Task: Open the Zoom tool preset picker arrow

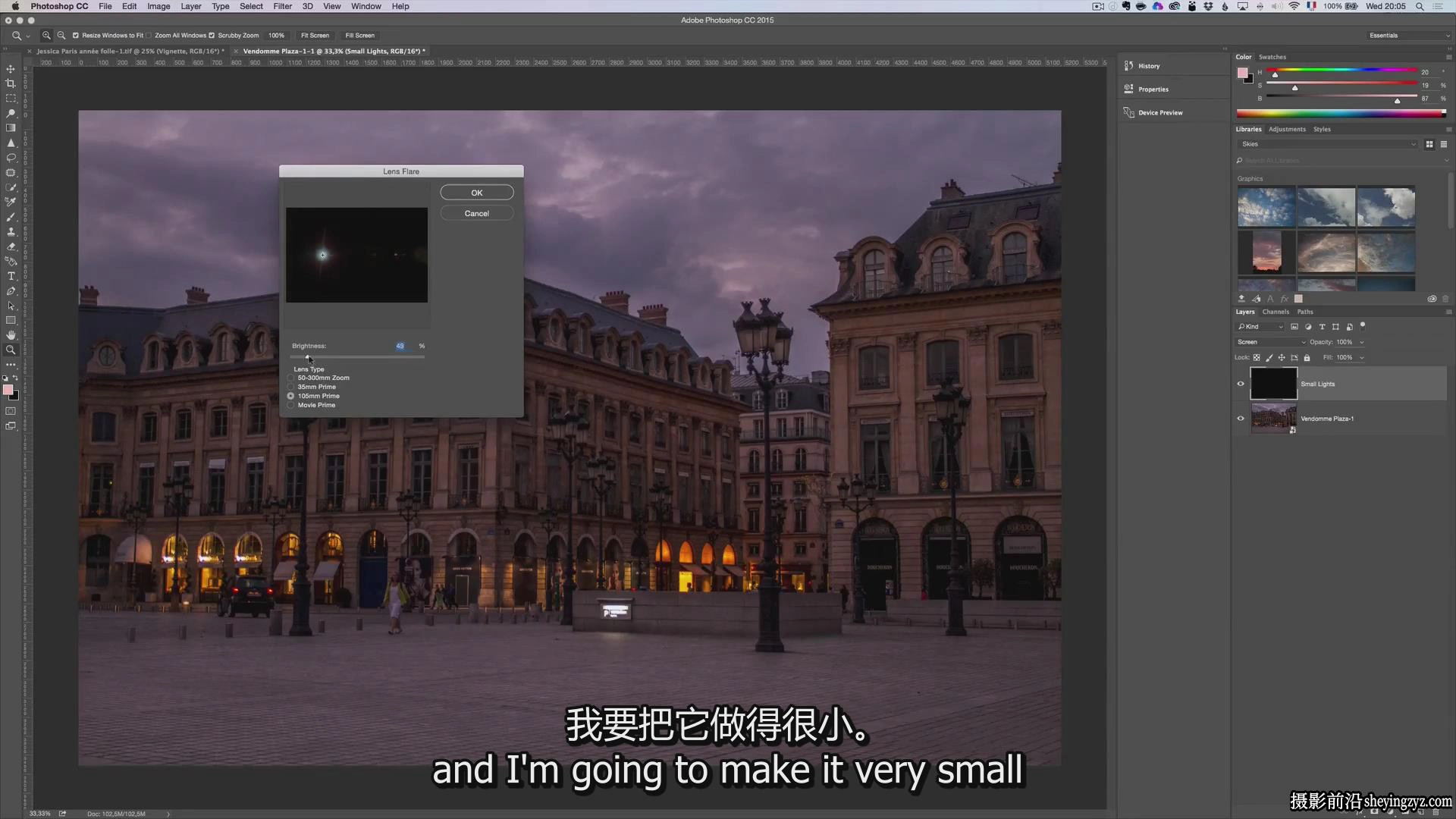Action: pos(28,36)
